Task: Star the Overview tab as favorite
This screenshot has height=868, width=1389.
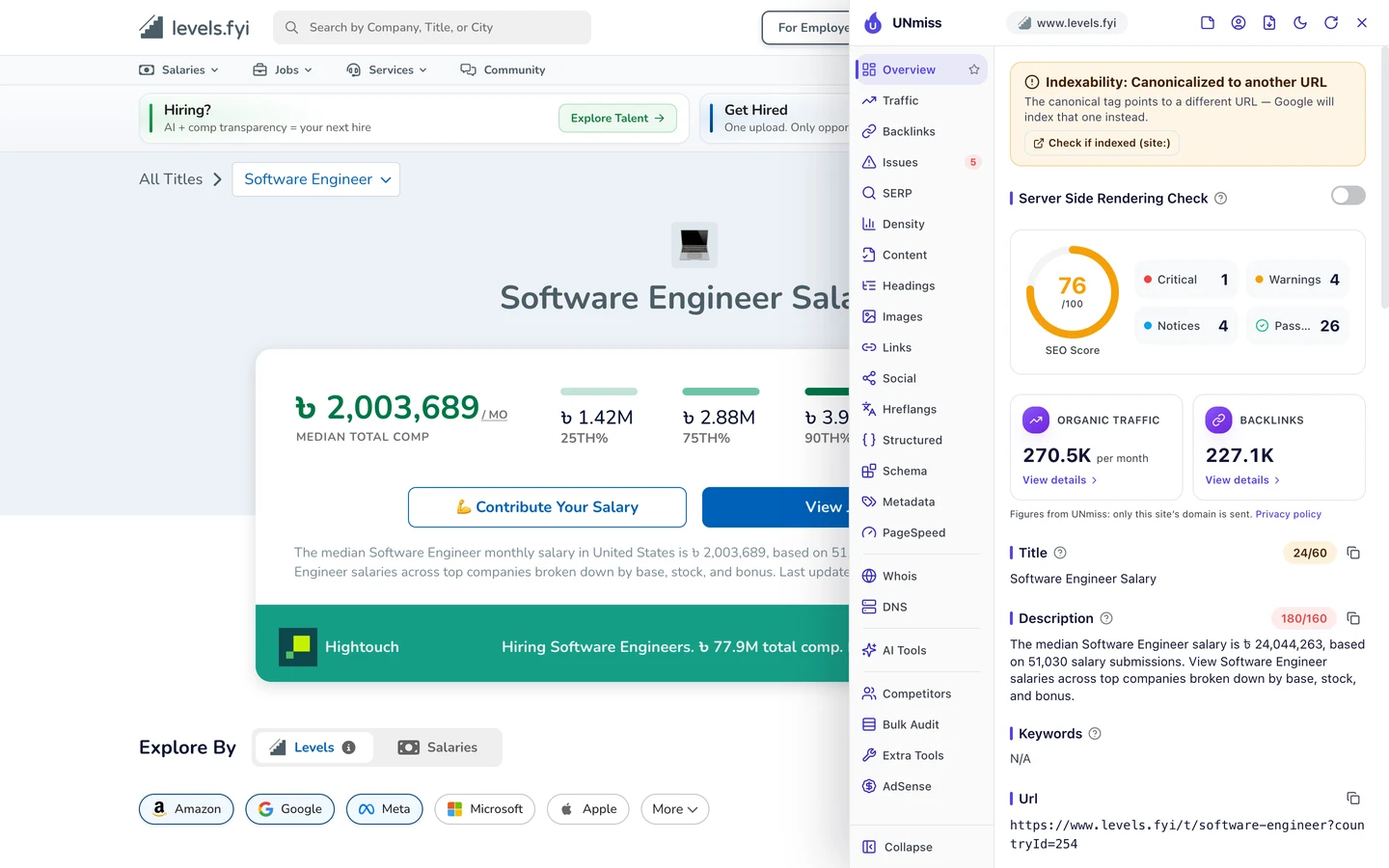Action: (x=974, y=69)
